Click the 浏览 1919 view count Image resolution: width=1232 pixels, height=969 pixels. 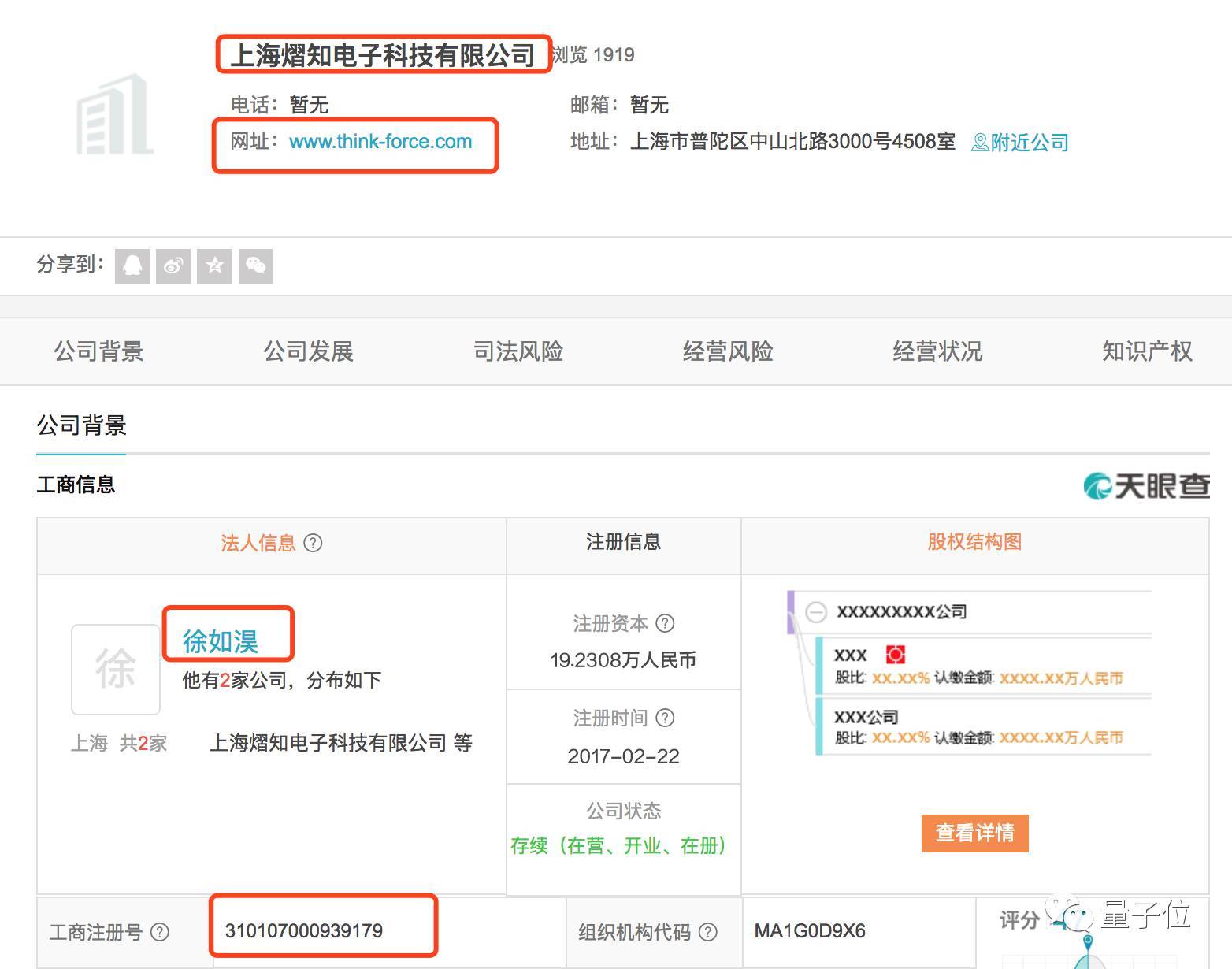coord(593,55)
